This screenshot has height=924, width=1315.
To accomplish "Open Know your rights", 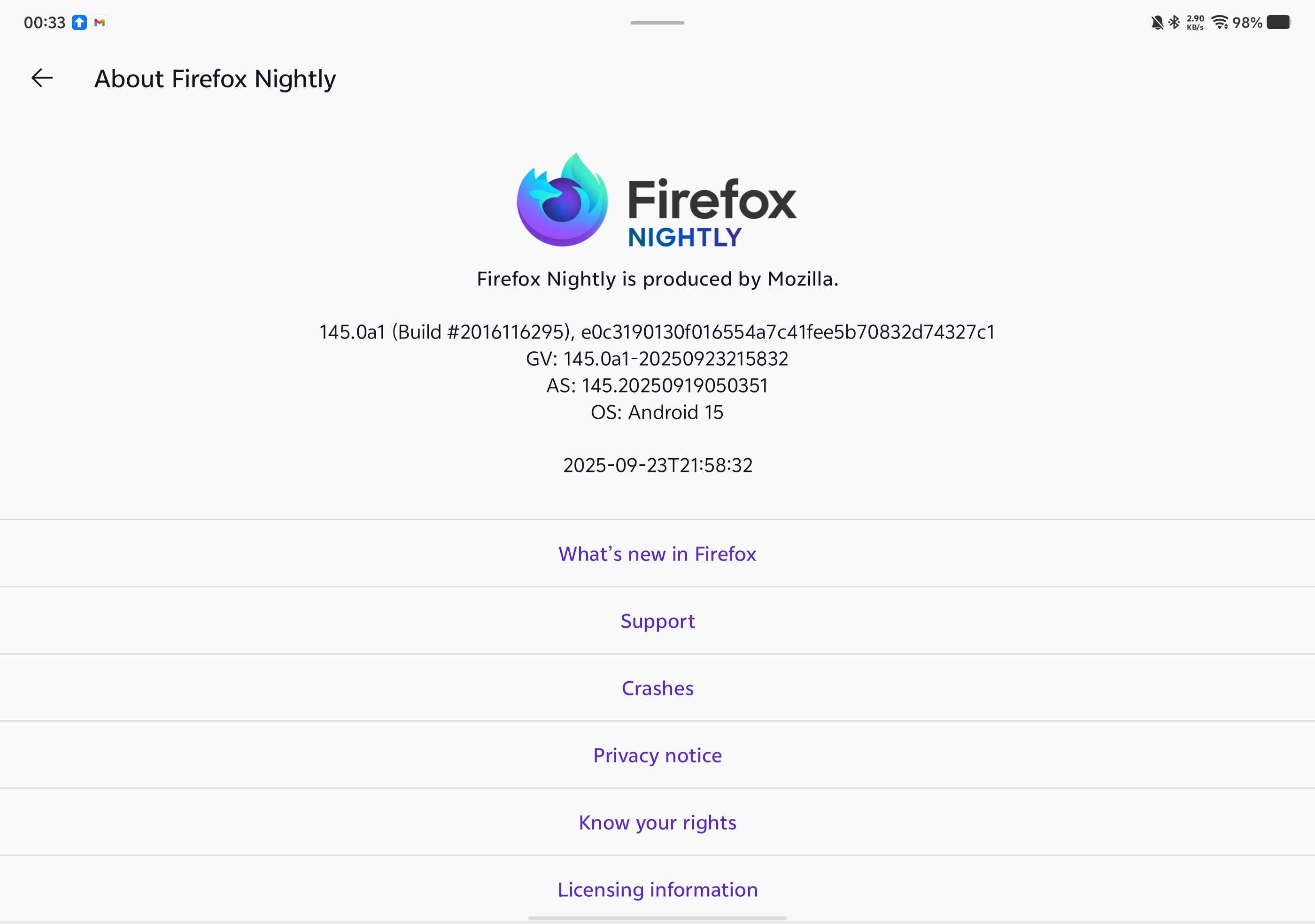I will tap(657, 823).
